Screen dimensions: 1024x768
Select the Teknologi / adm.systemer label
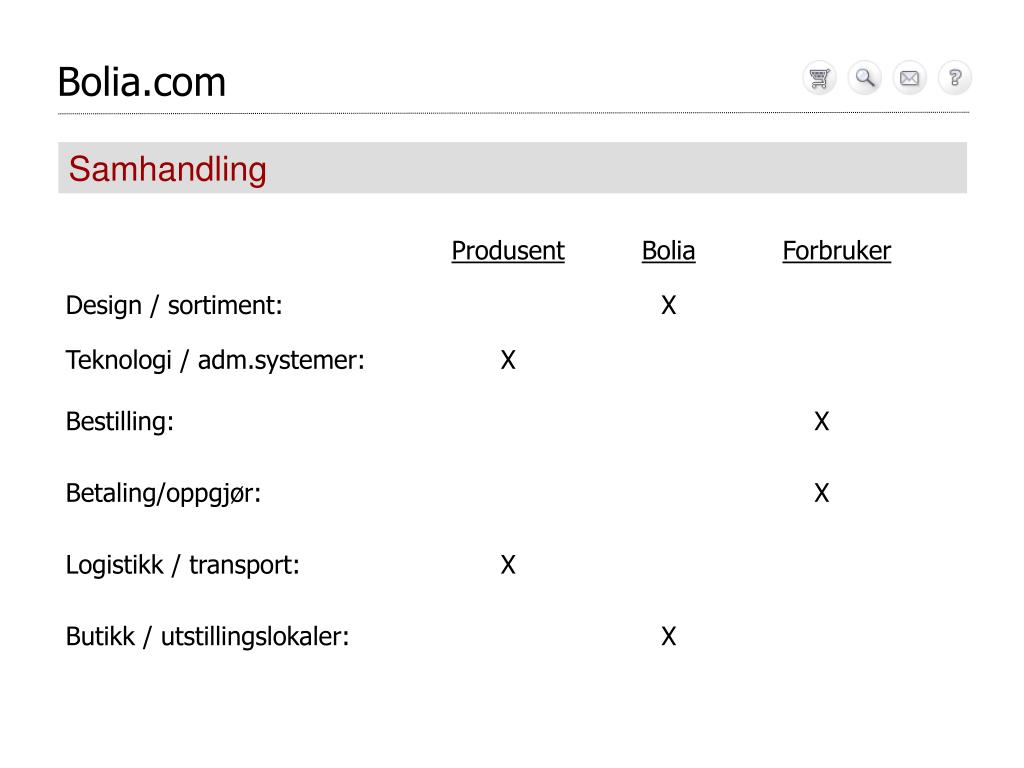[x=215, y=360]
